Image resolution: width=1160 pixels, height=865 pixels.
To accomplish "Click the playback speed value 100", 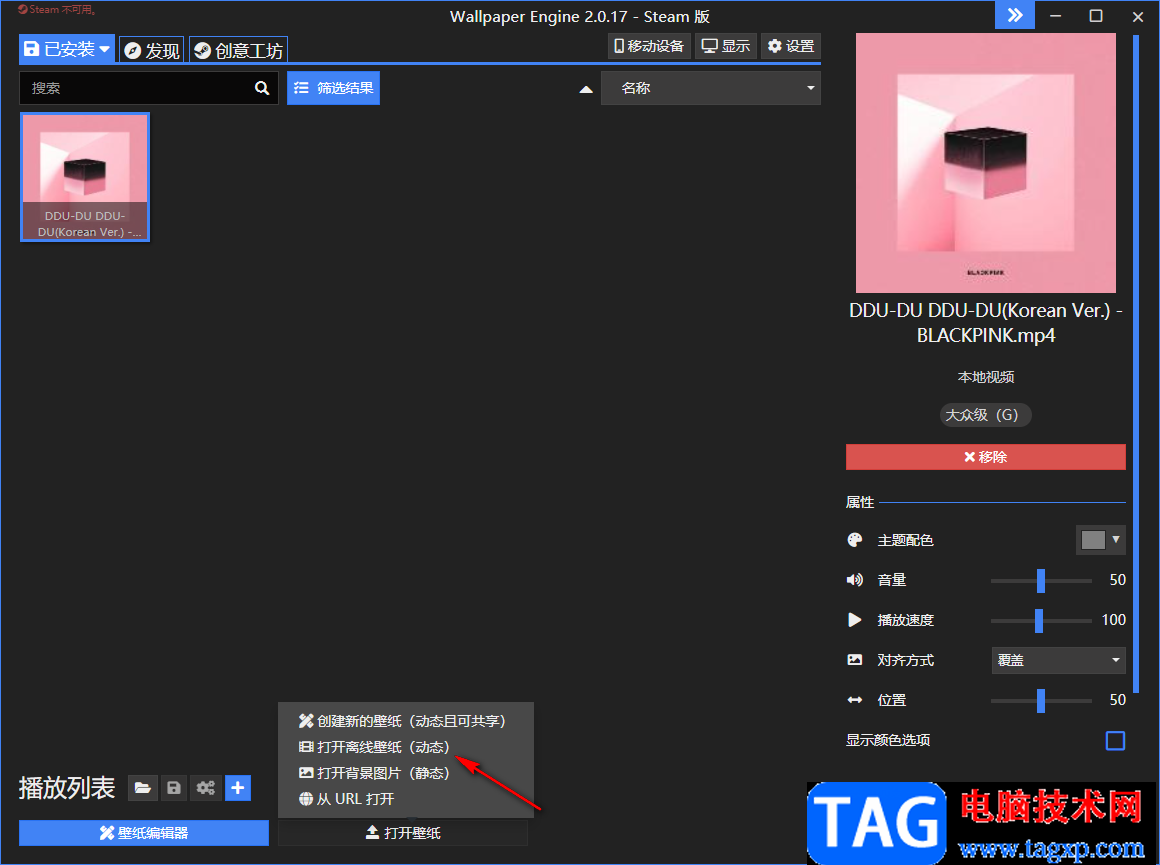I will (1113, 620).
